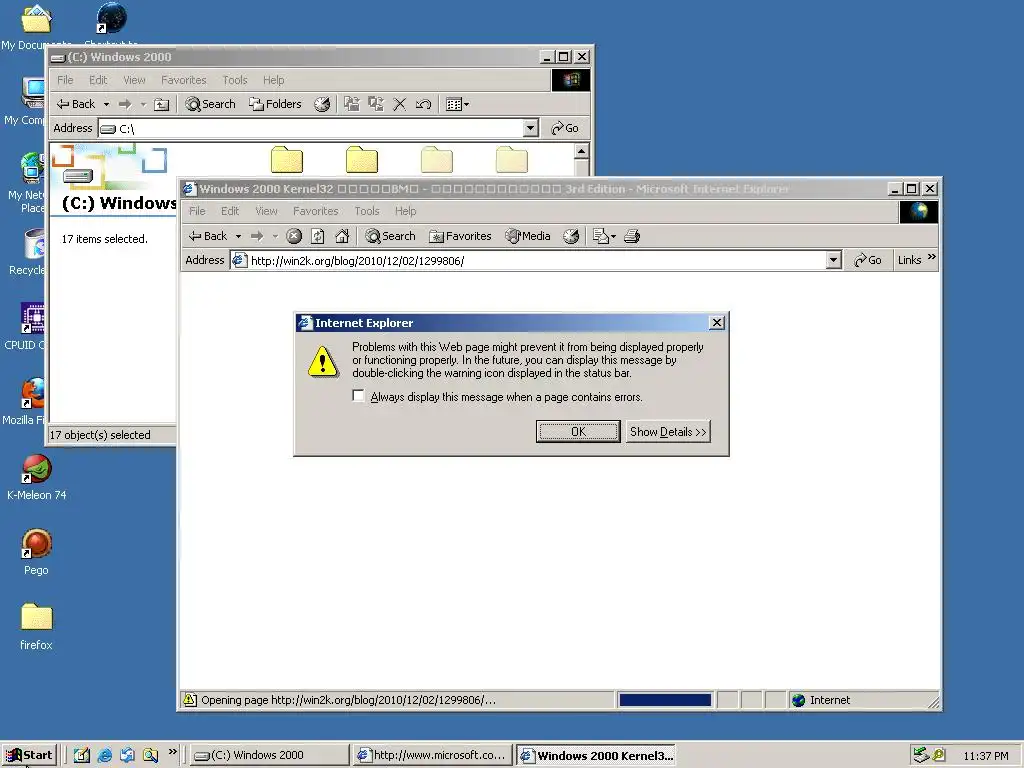Click Search in the C: Windows 2000 window

(210, 104)
